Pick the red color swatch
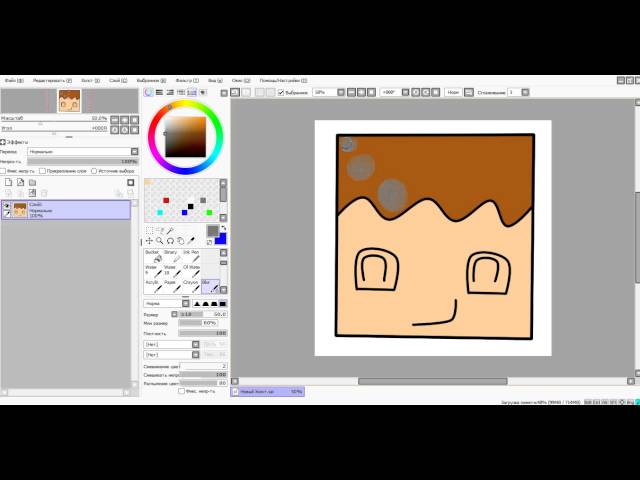 point(166,200)
